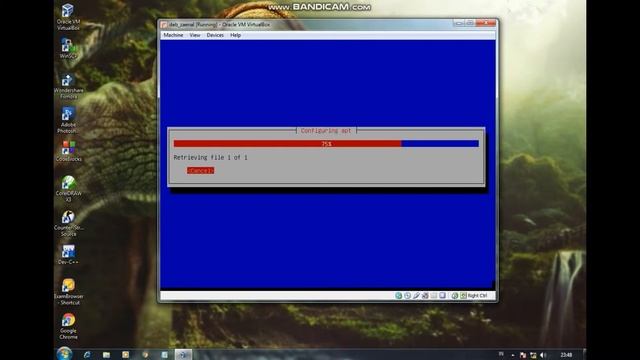640x360 pixels.
Task: Open Oracle VM VirtualBox desktop shortcut
Action: [68, 17]
